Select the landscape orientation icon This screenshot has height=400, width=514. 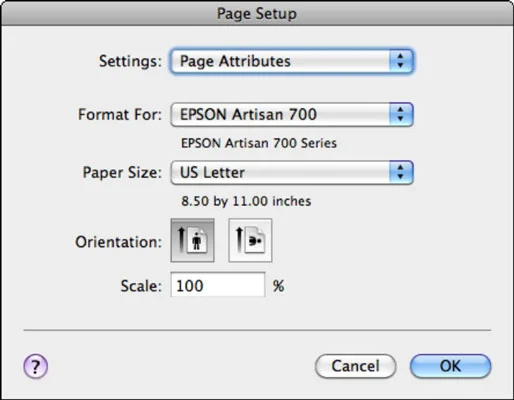coord(250,240)
